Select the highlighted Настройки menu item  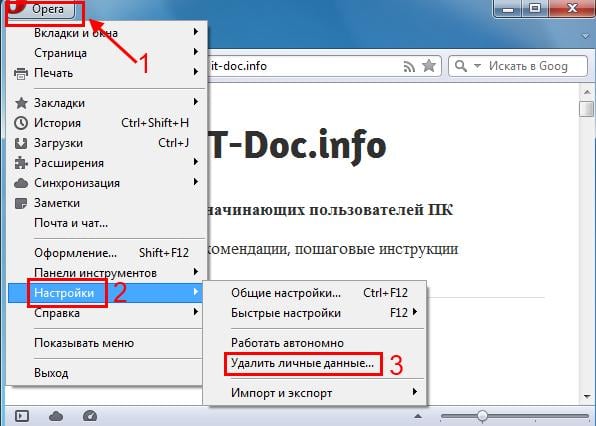105,293
